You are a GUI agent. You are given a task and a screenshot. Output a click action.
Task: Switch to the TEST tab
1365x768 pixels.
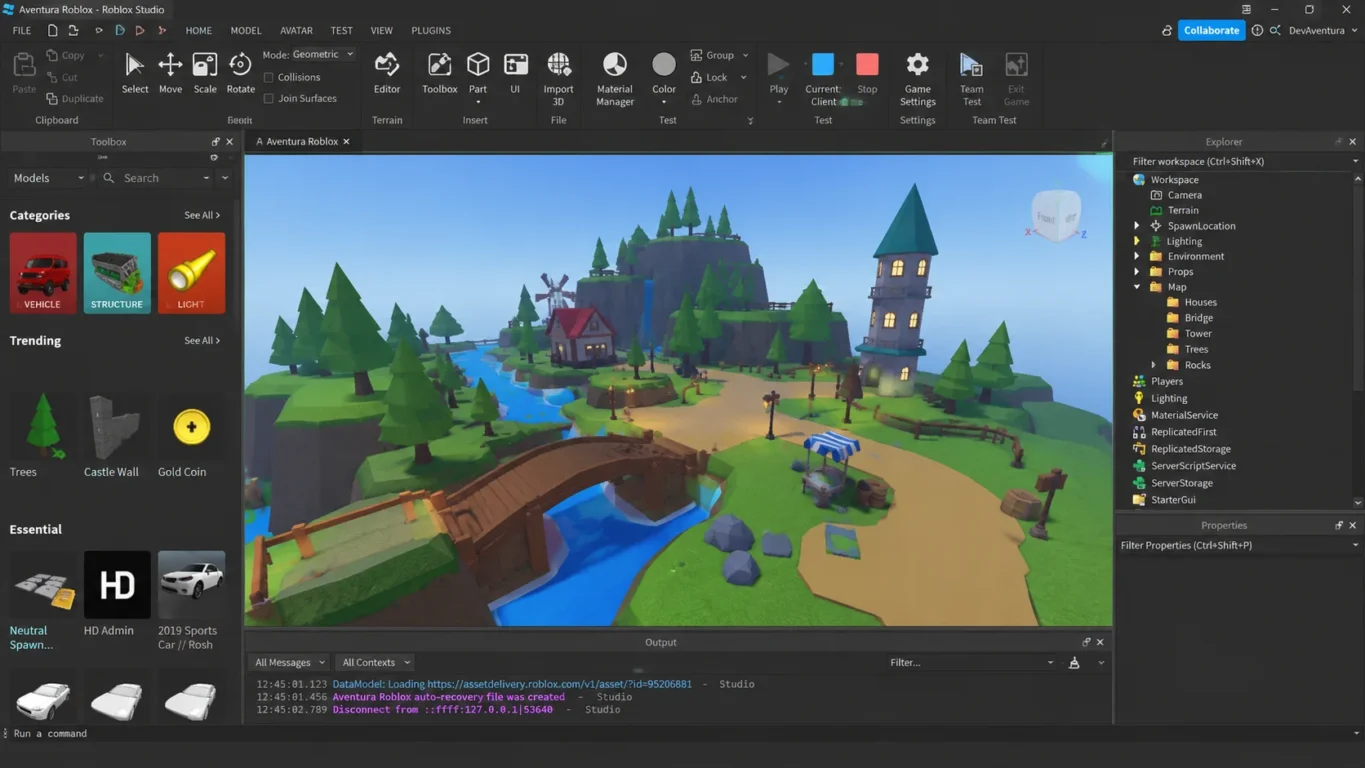click(342, 31)
